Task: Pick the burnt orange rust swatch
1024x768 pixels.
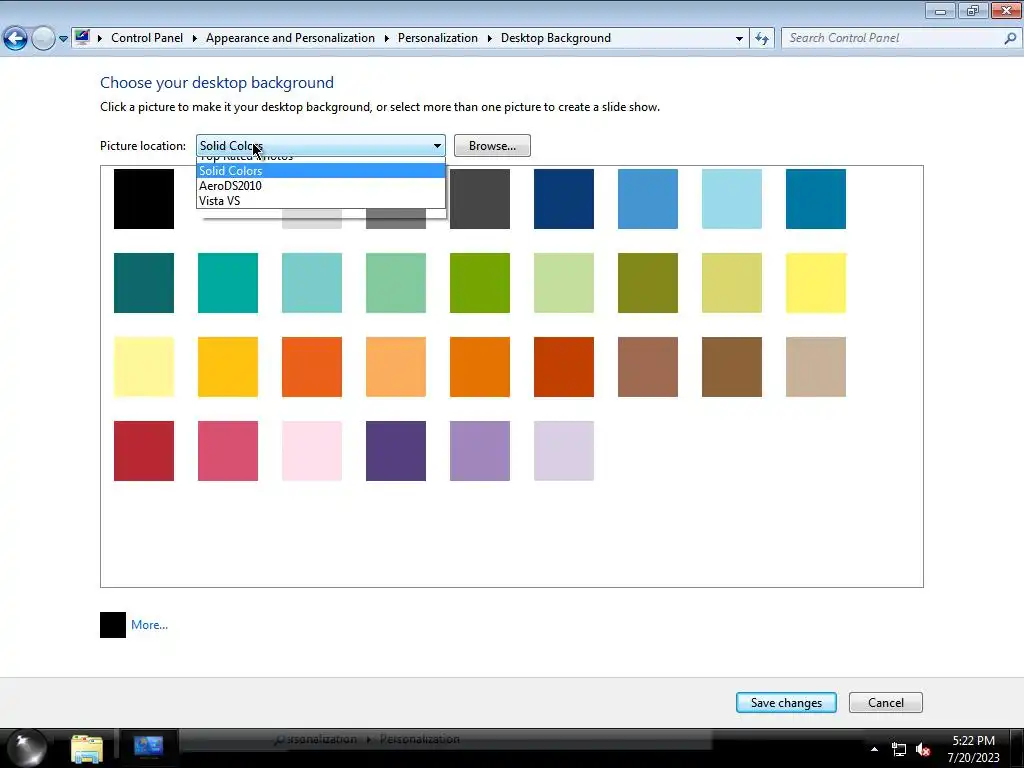Action: click(x=564, y=366)
